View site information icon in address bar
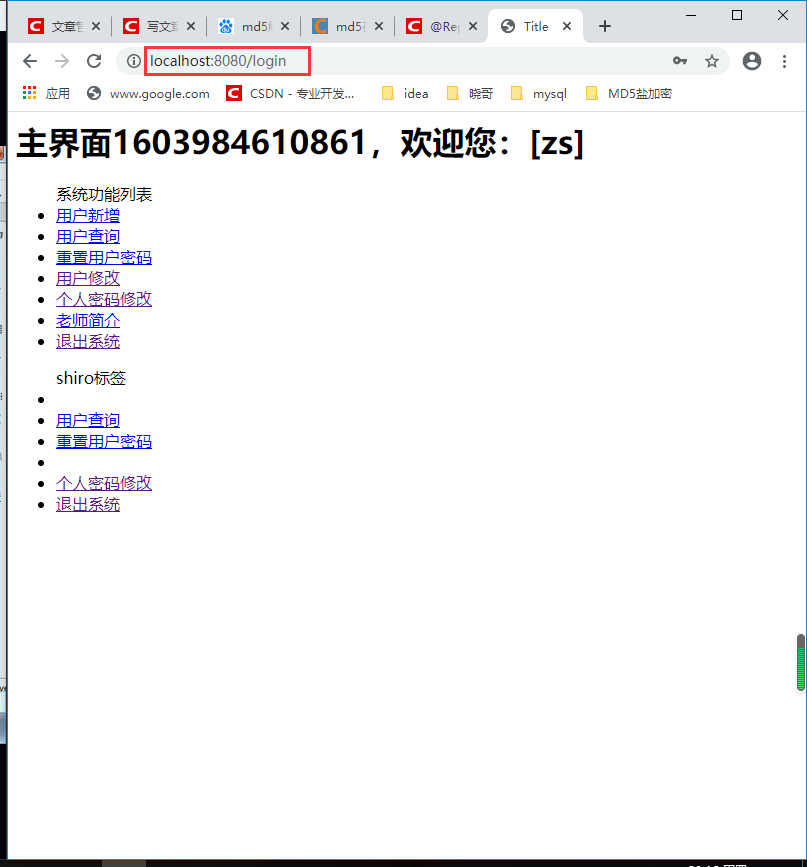The width and height of the screenshot is (807, 867). coord(133,61)
